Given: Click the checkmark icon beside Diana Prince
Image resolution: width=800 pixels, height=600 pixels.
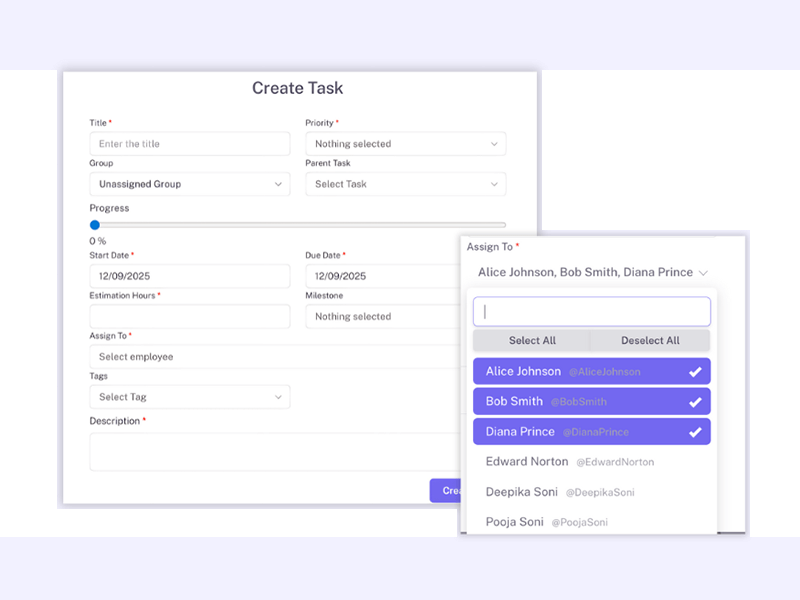Looking at the screenshot, I should 695,432.
